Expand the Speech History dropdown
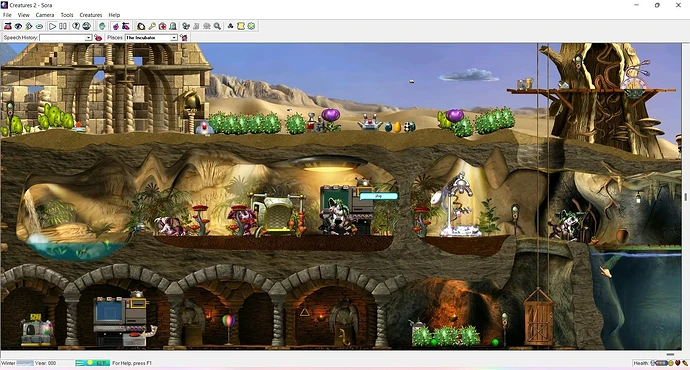The width and height of the screenshot is (690, 370). (88, 38)
